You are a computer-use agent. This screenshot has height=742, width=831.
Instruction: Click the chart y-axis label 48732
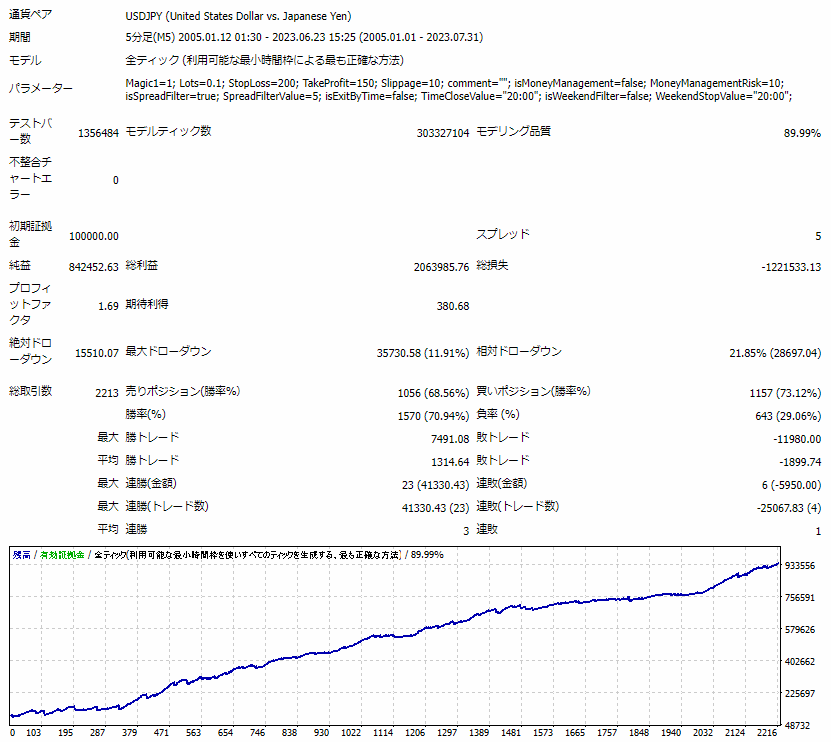click(797, 726)
